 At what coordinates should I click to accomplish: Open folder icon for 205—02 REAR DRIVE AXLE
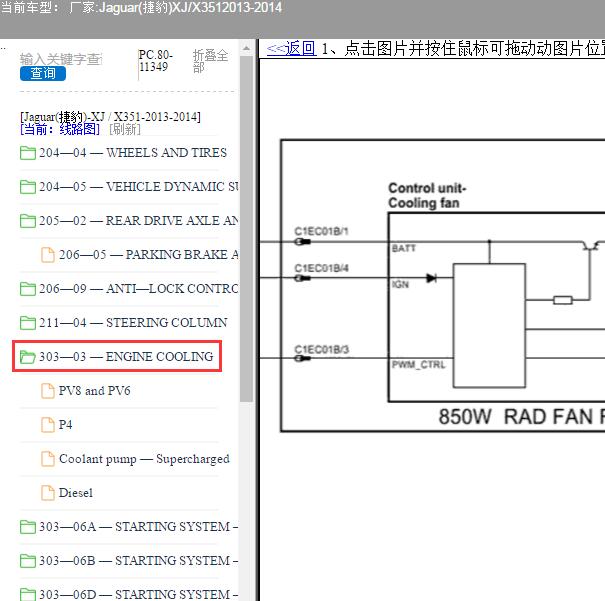point(28,221)
